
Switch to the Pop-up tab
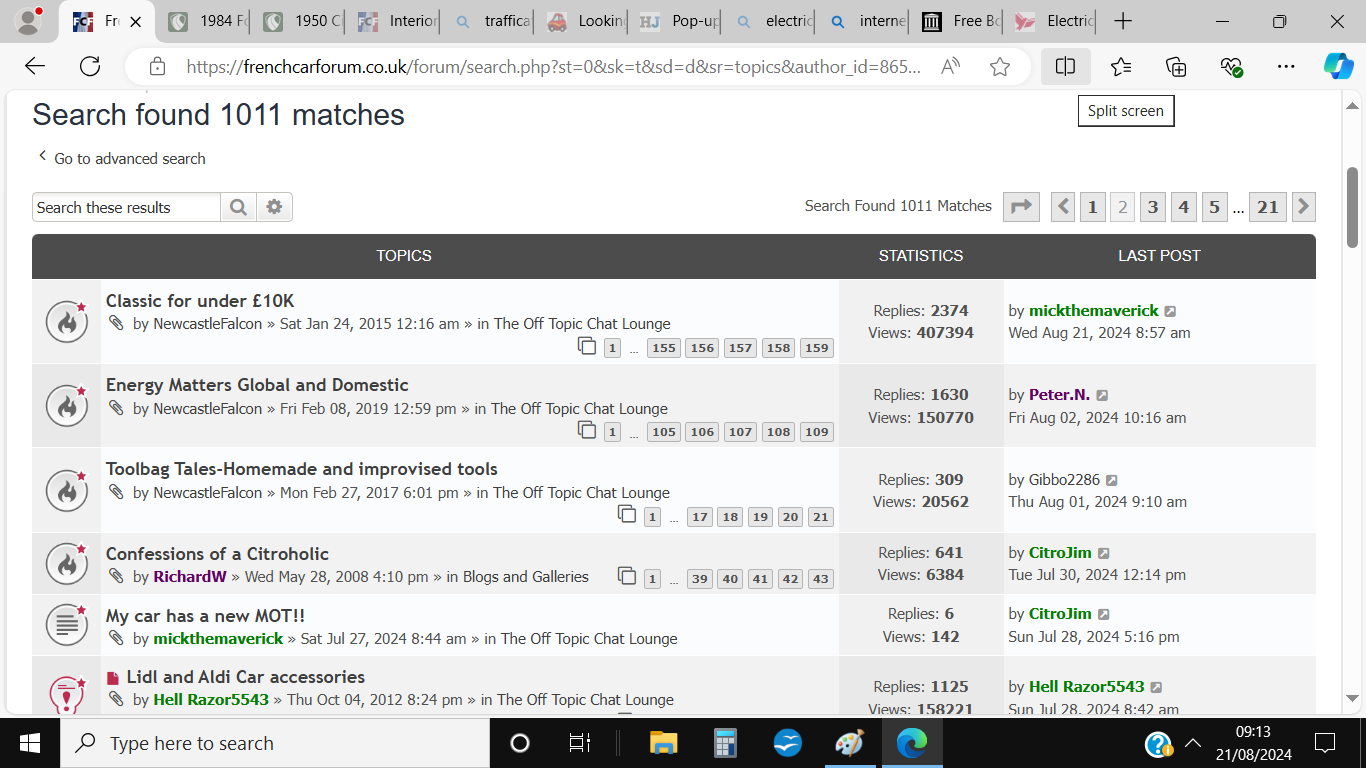click(x=680, y=21)
